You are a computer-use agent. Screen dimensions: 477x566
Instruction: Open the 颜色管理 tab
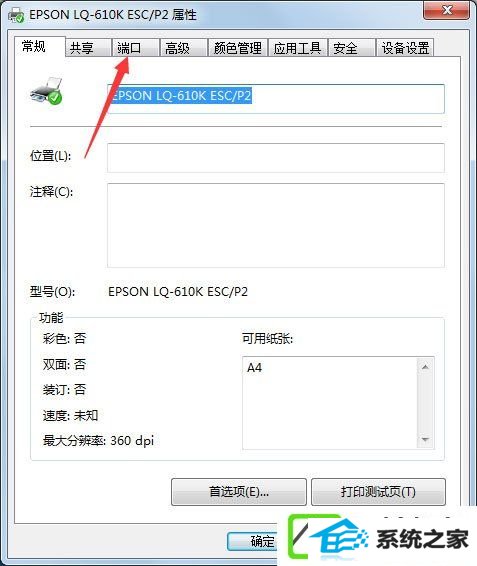coord(238,48)
